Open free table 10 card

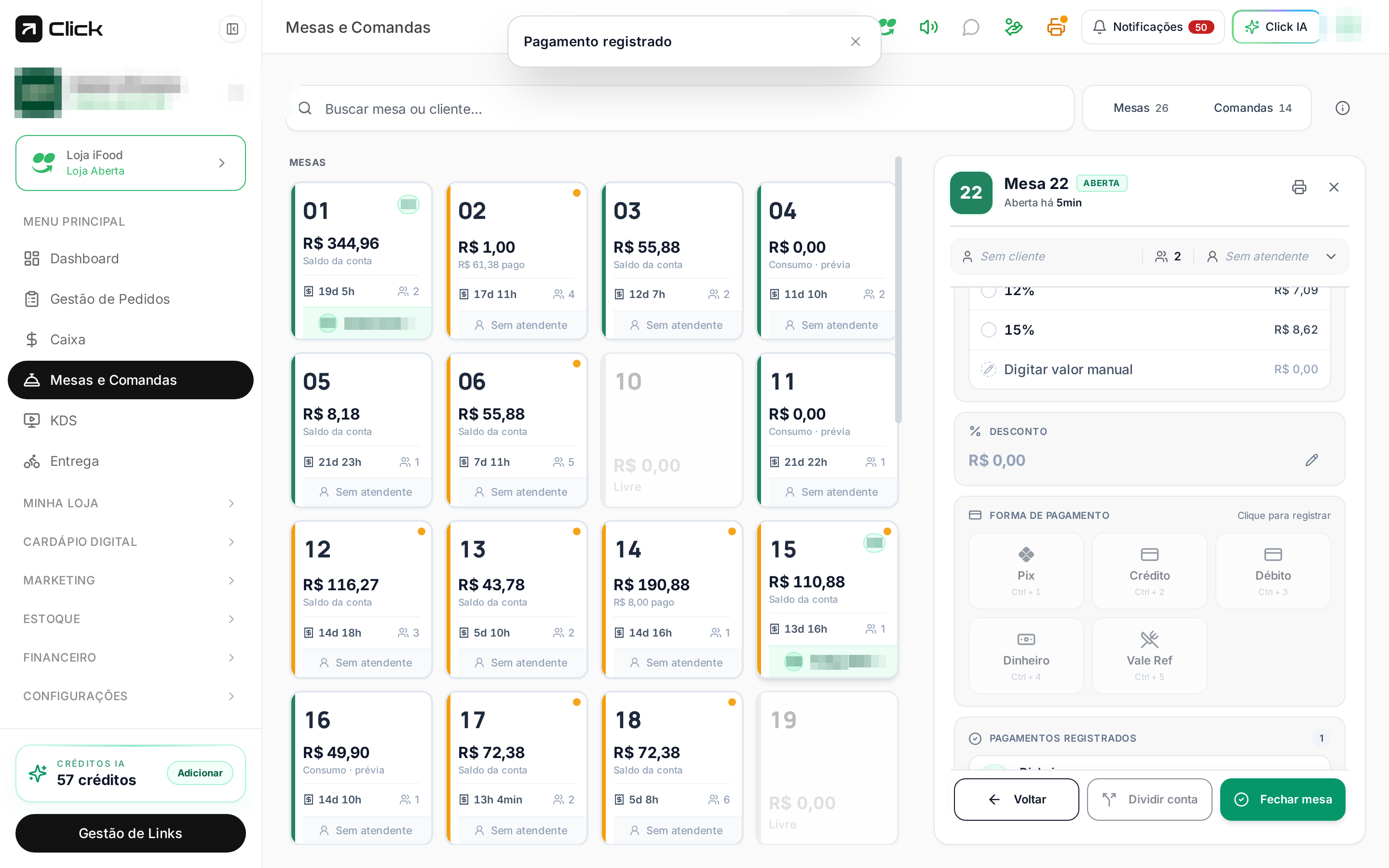672,430
